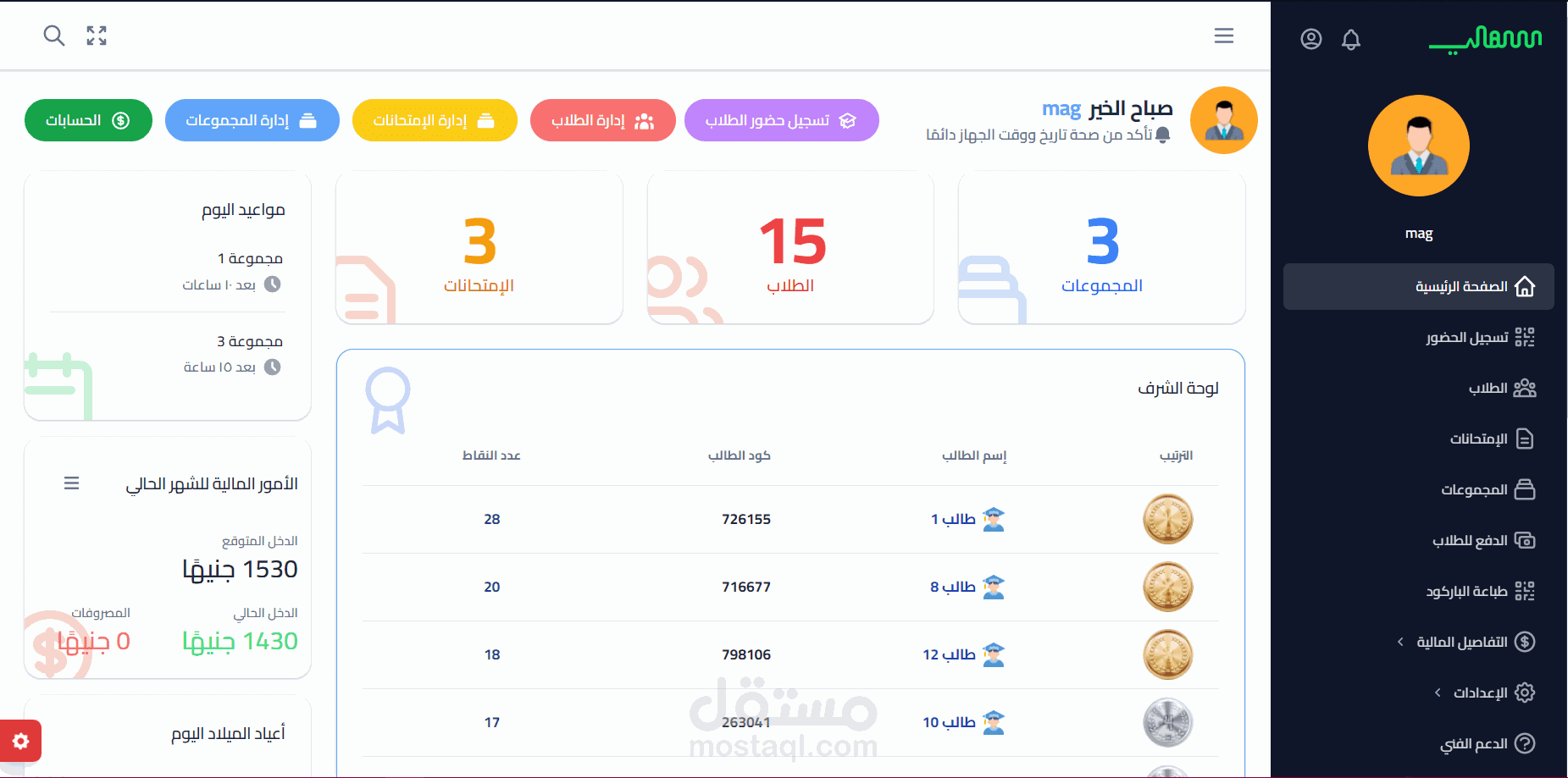Click student code 726155
Viewport: 1568px width, 778px height.
746,519
